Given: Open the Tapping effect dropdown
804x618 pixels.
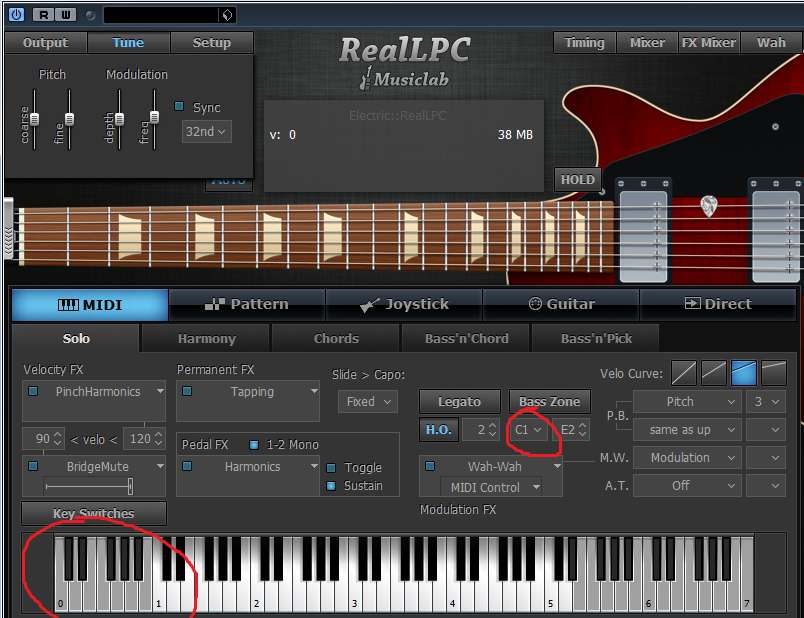Looking at the screenshot, I should click(314, 391).
